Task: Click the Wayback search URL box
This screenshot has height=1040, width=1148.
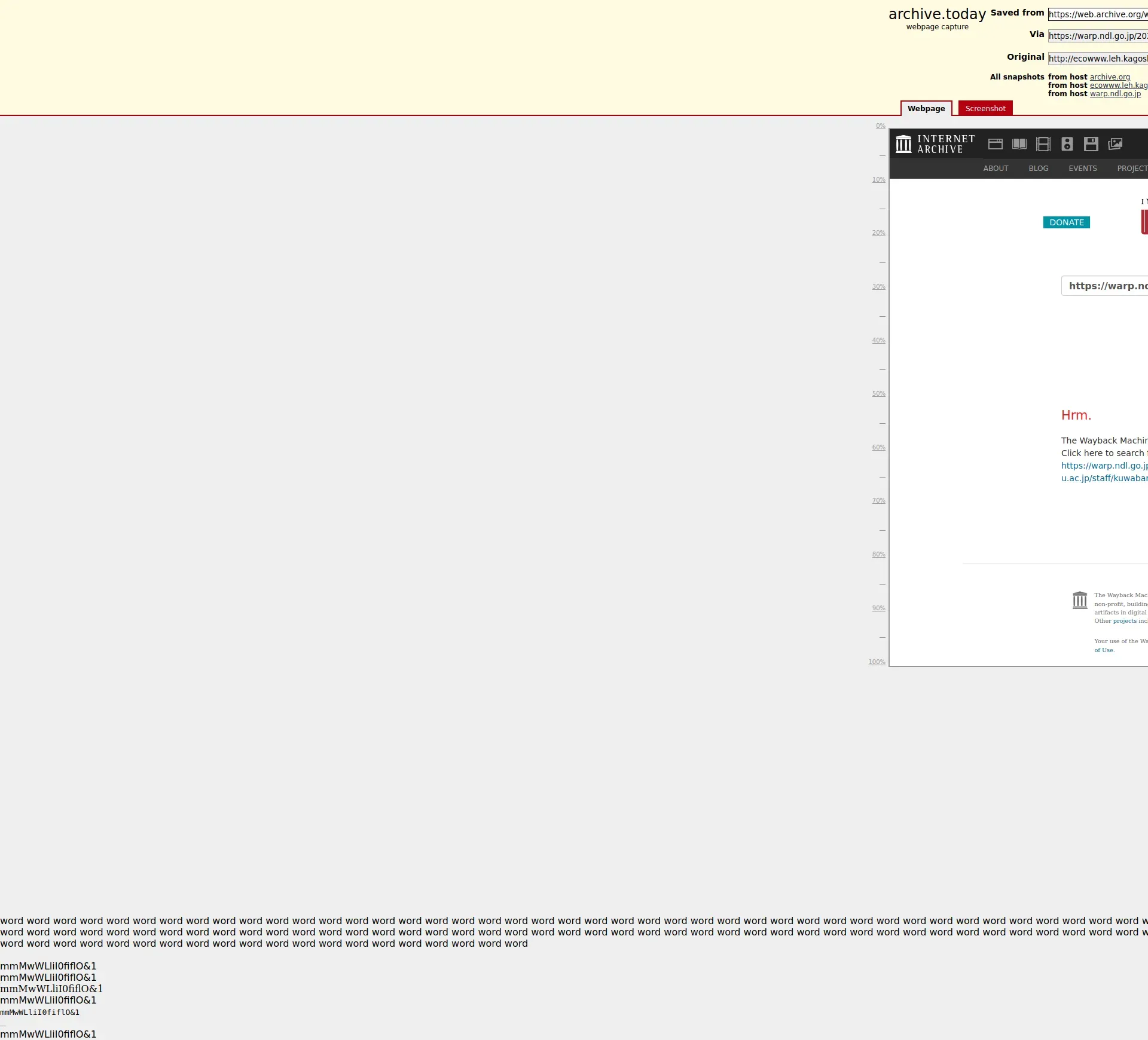Action: click(x=1105, y=286)
